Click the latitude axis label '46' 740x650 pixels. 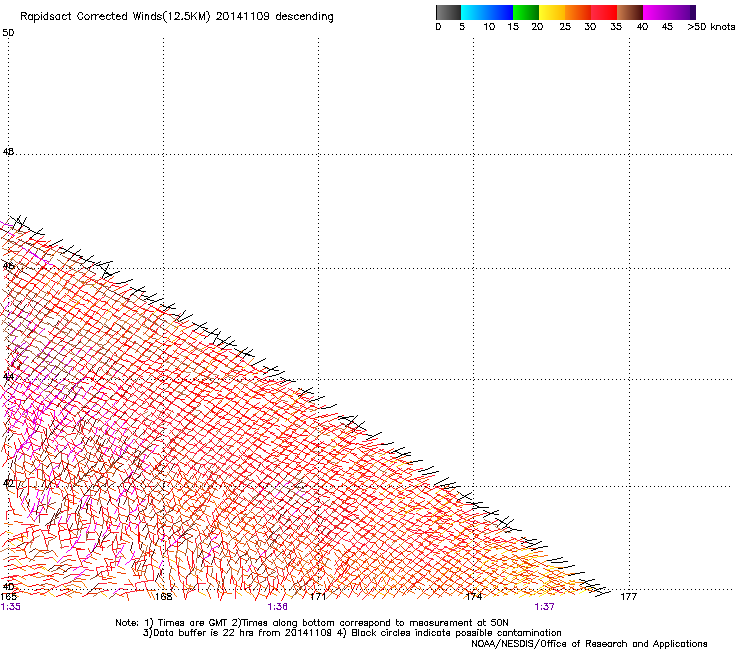pyautogui.click(x=8, y=266)
